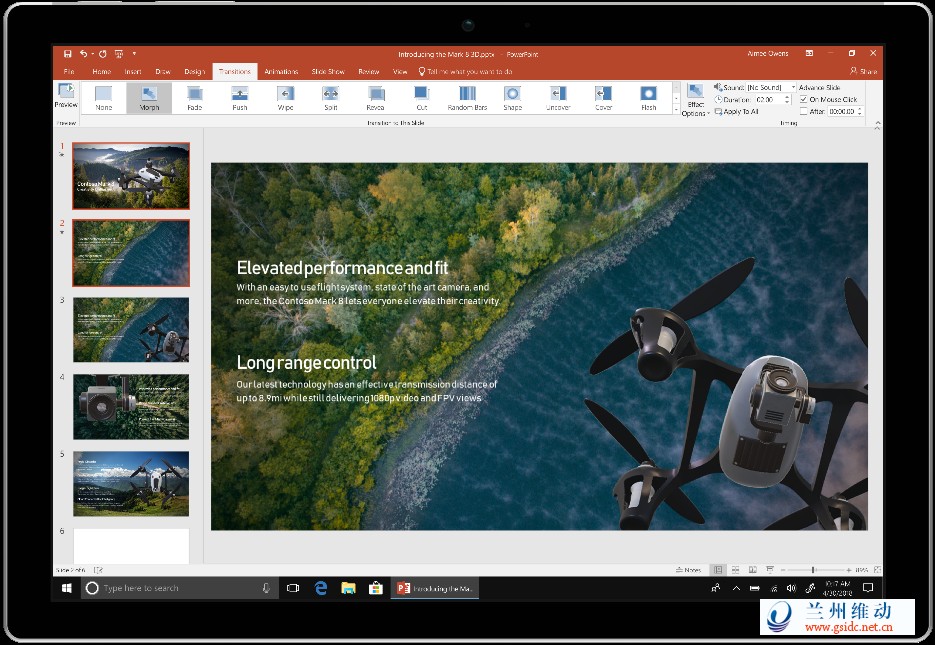Toggle the On Mouse Click checkbox

pos(804,100)
